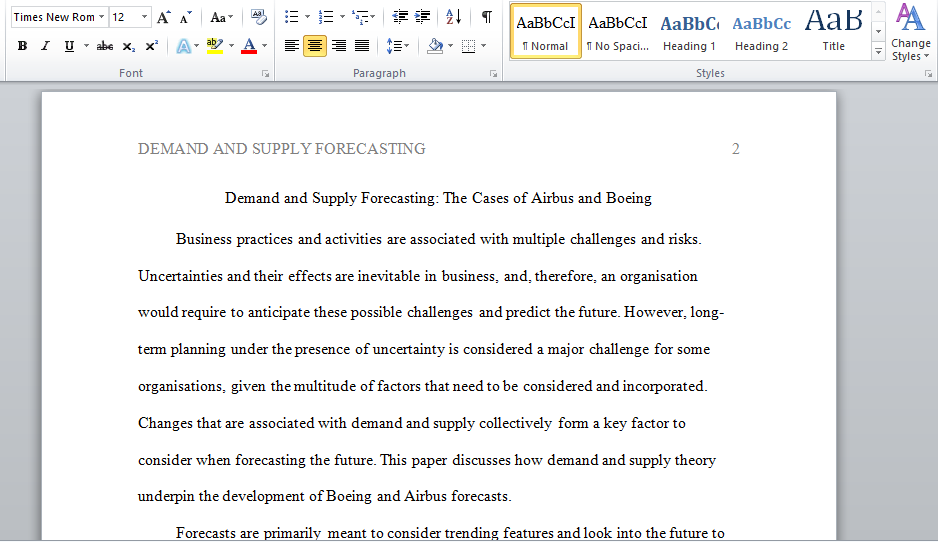This screenshot has height=542, width=938.
Task: Apply yellow text highlight color
Action: [214, 46]
